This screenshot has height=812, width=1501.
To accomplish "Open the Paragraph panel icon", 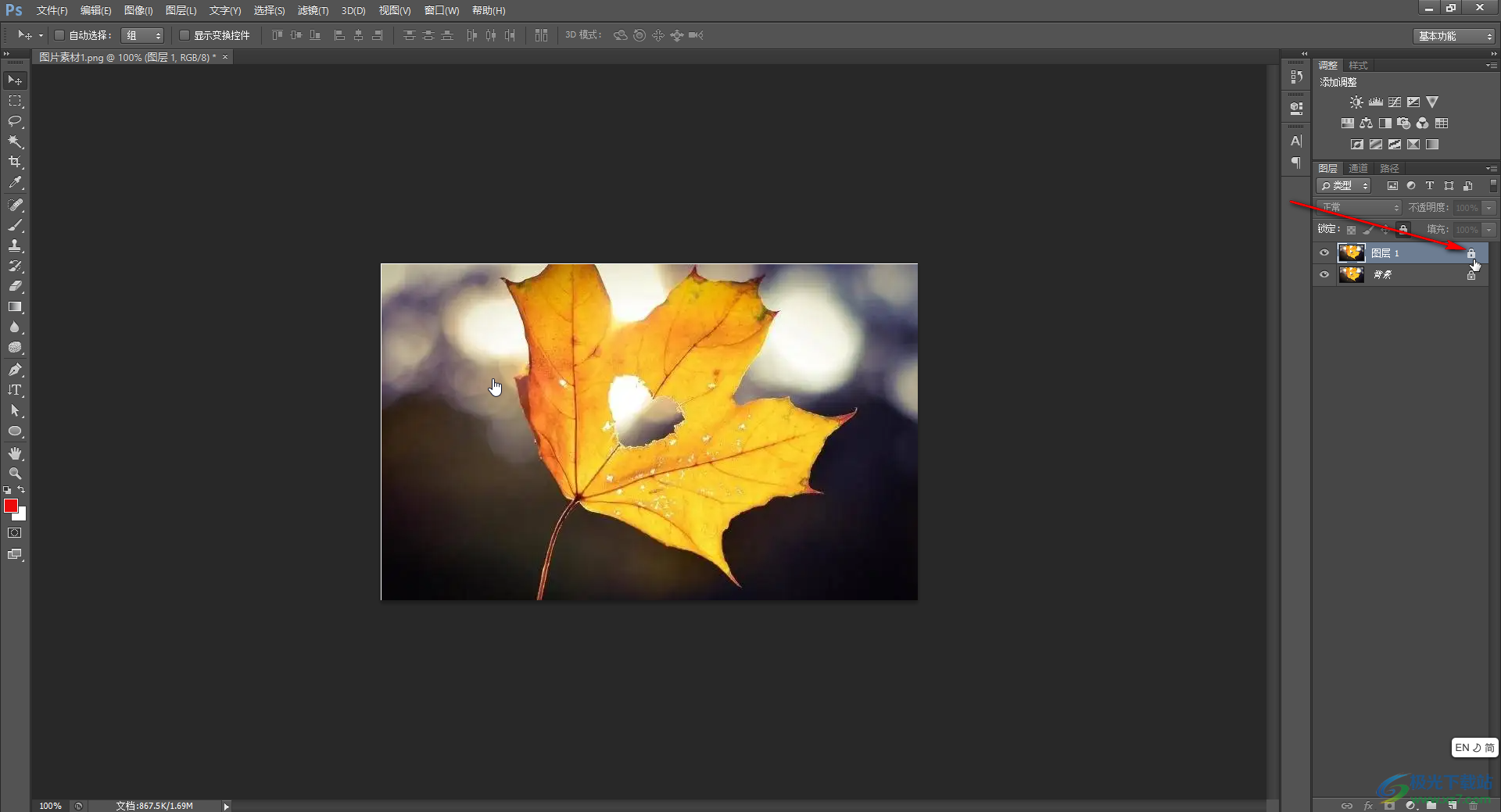I will pyautogui.click(x=1296, y=163).
